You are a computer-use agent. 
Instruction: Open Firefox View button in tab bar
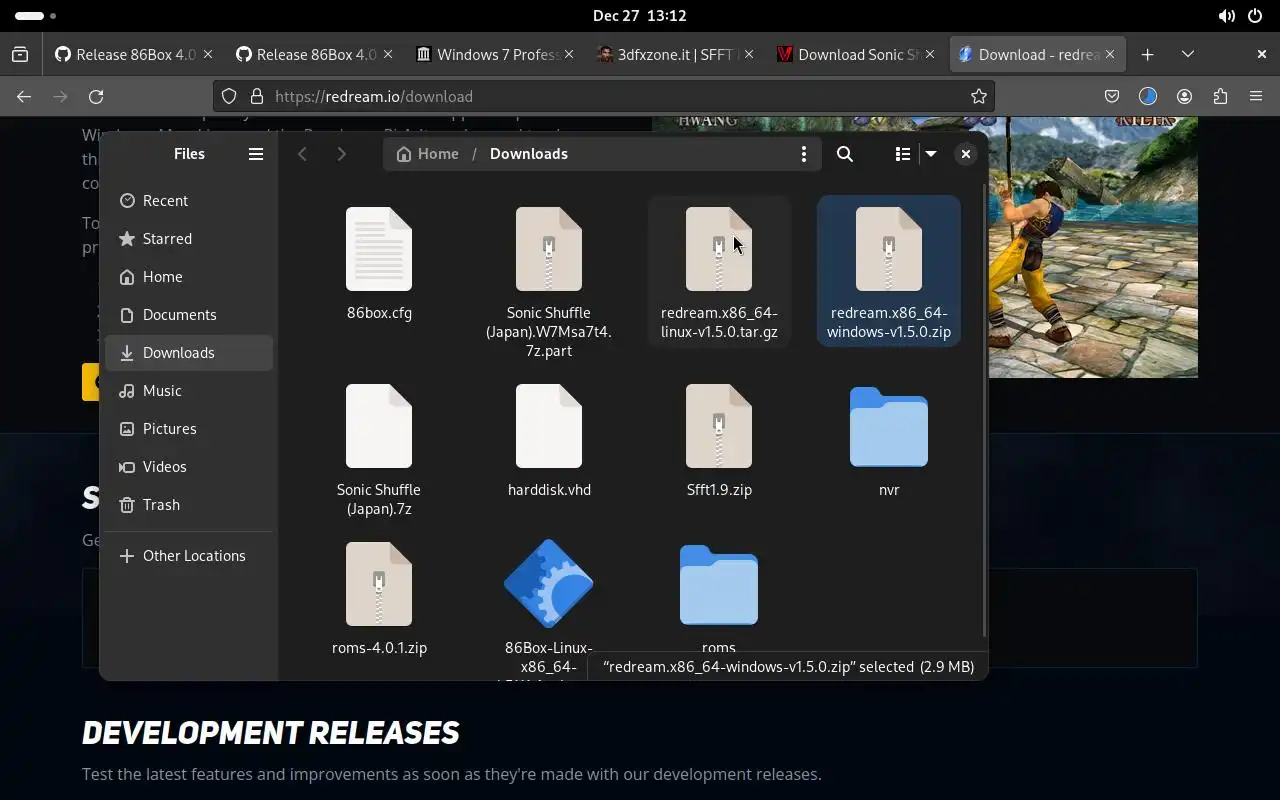[20, 55]
